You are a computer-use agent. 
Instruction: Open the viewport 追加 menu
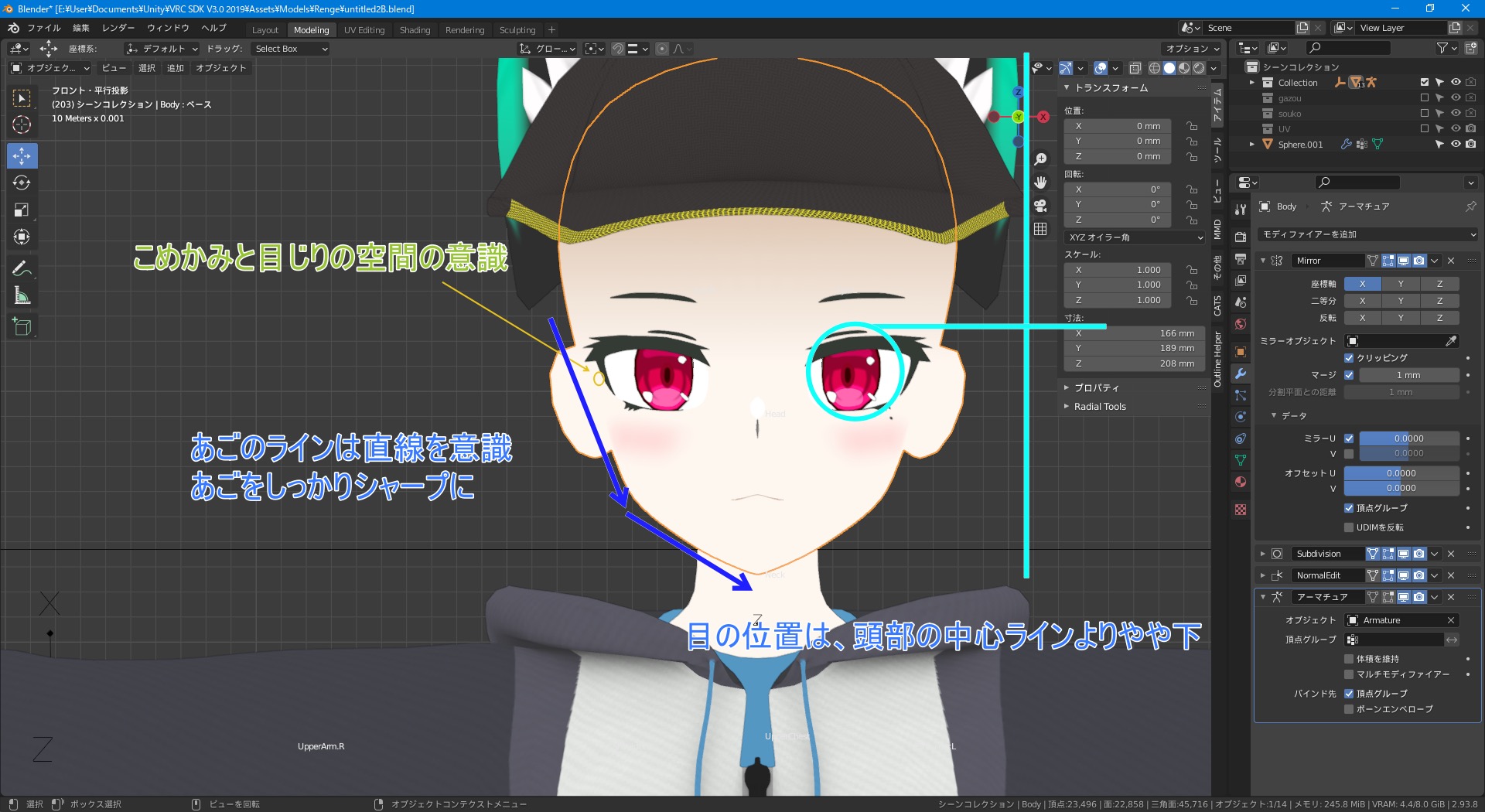176,68
